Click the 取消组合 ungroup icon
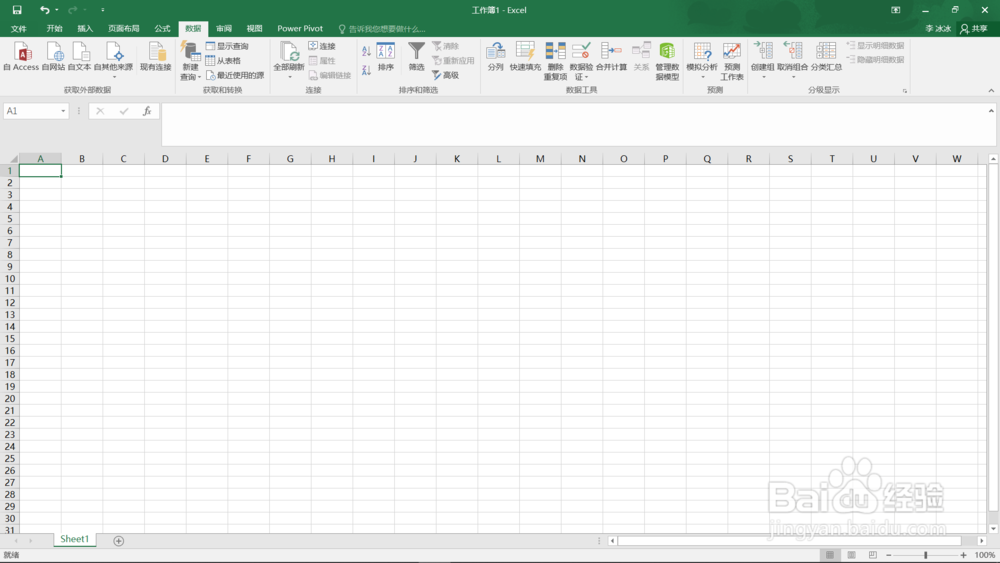The height and width of the screenshot is (563, 1000). (x=793, y=51)
